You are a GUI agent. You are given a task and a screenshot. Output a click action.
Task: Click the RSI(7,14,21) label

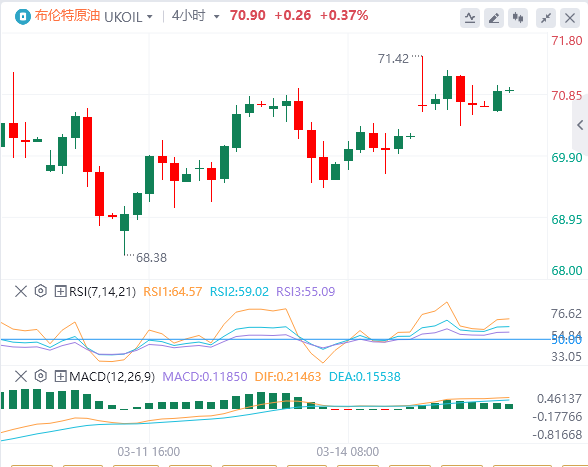[x=102, y=291]
